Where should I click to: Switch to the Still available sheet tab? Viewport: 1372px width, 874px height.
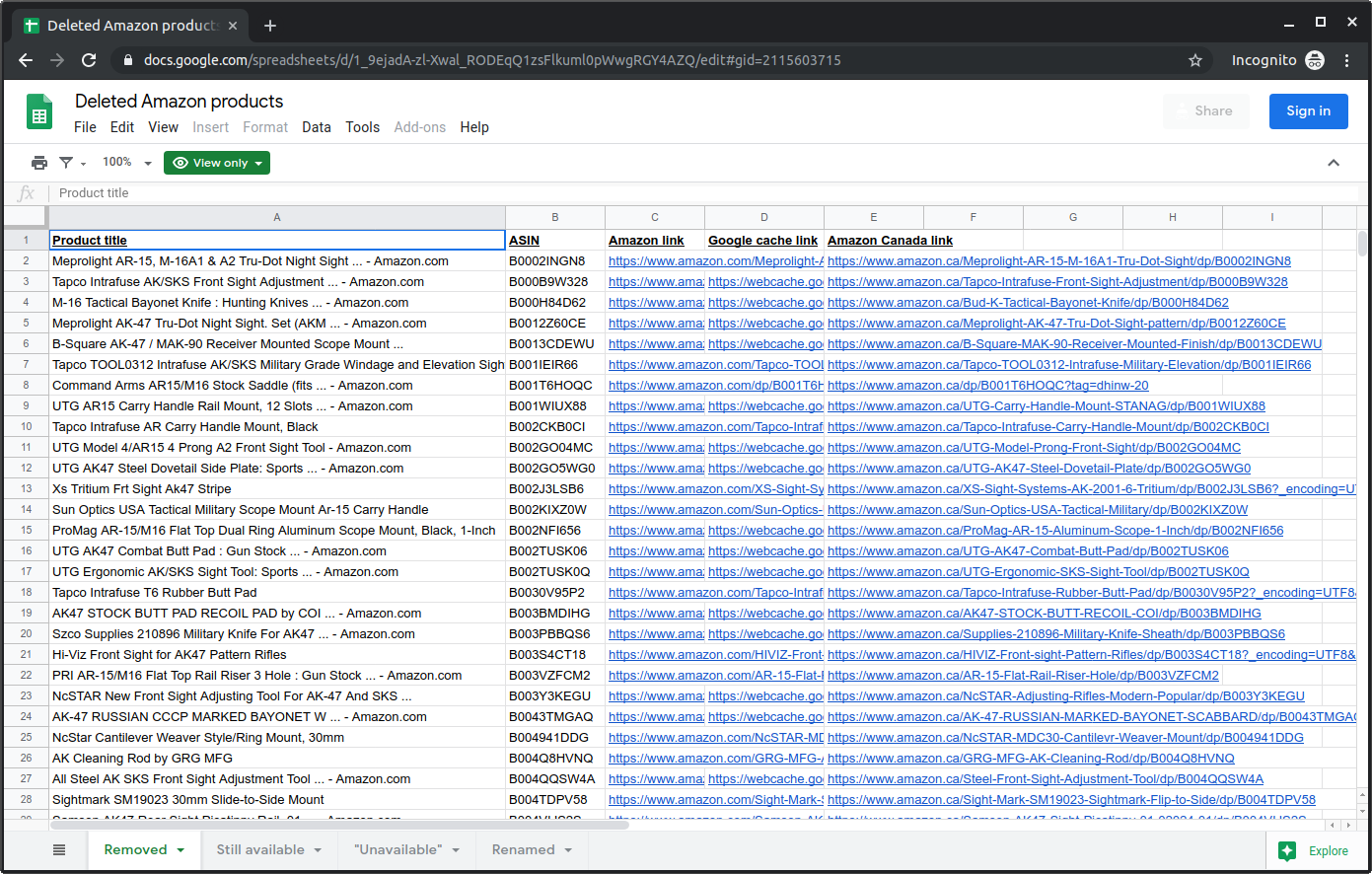click(x=260, y=850)
